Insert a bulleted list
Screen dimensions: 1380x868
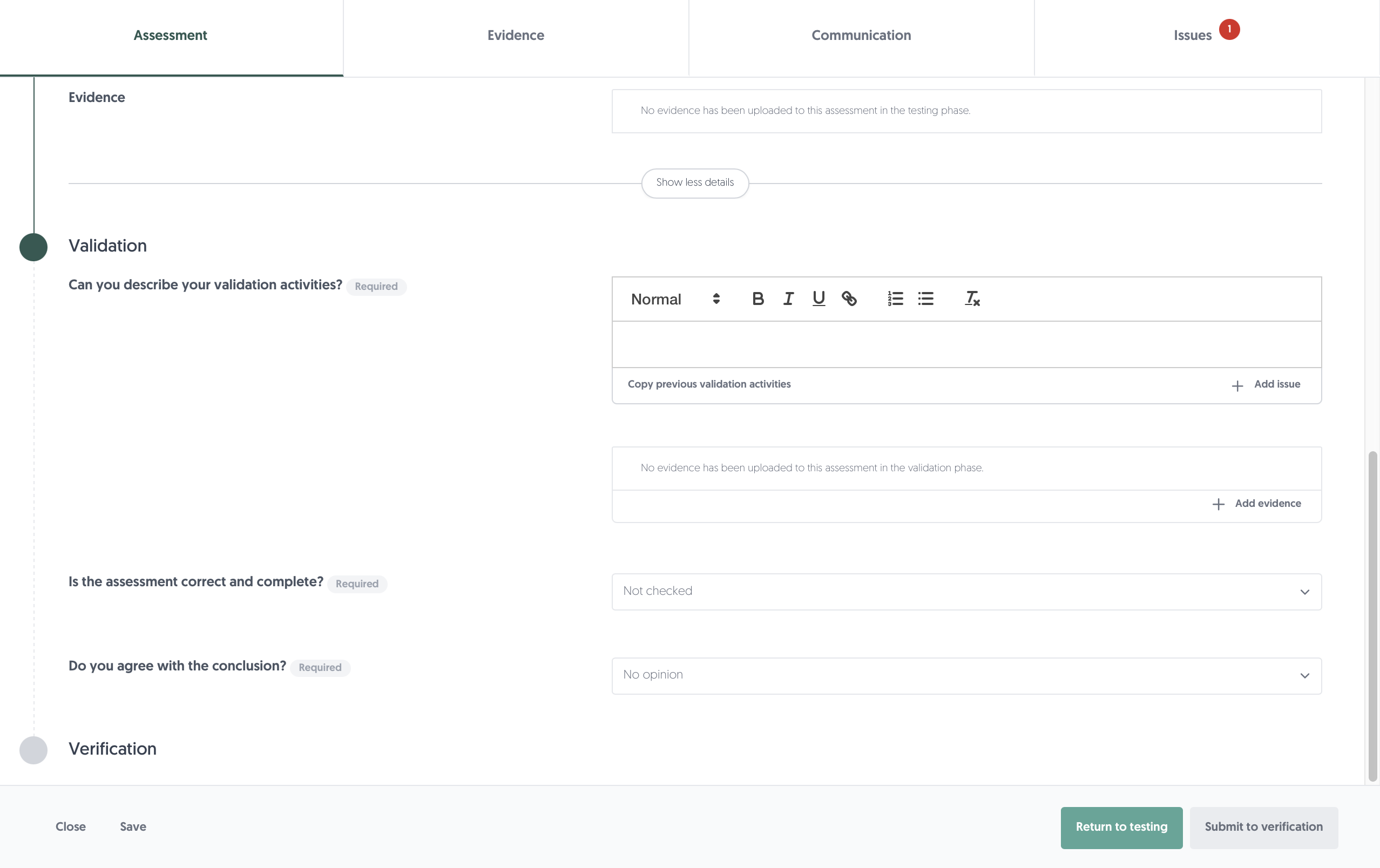point(925,299)
